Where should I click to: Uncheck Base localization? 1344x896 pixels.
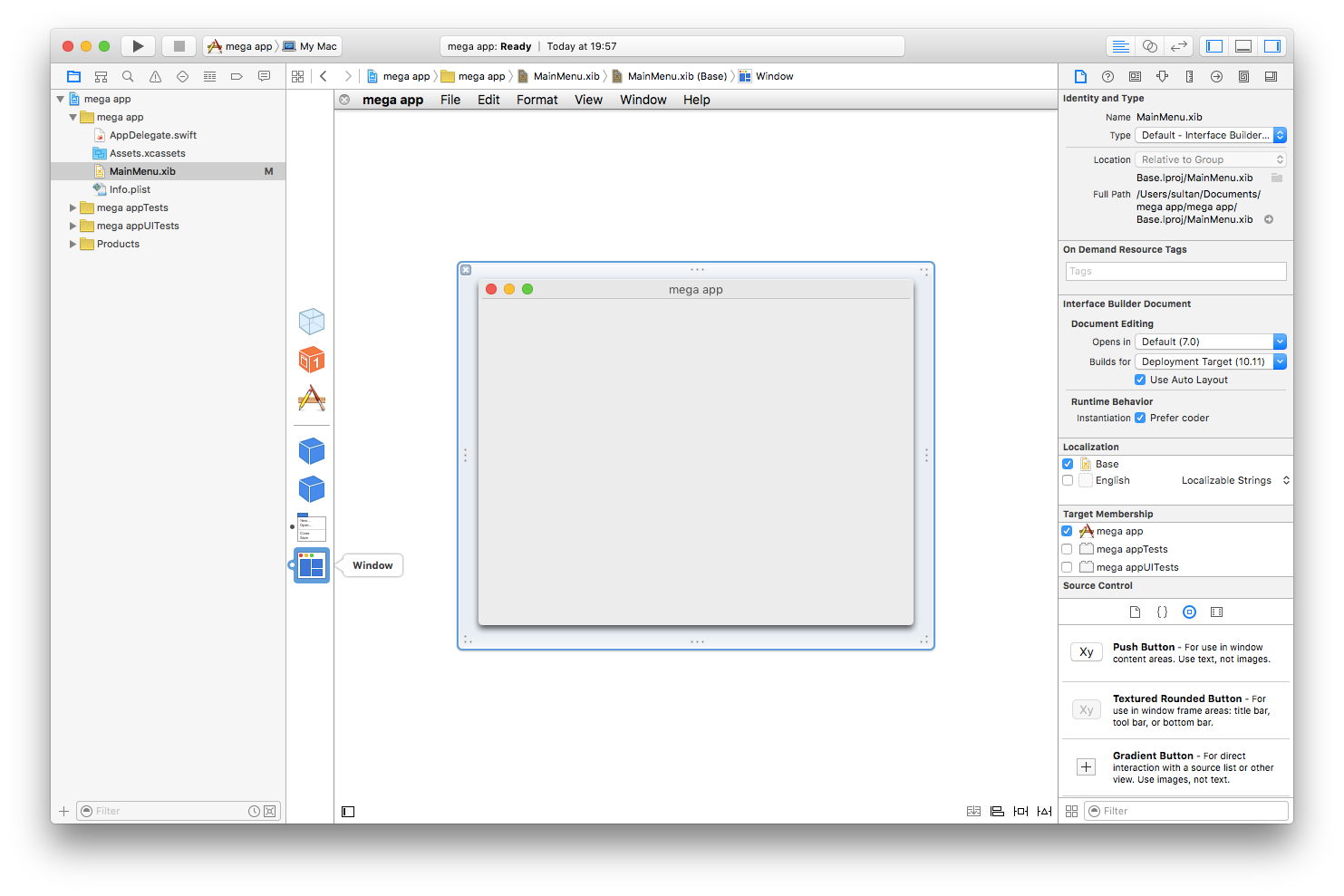1068,464
